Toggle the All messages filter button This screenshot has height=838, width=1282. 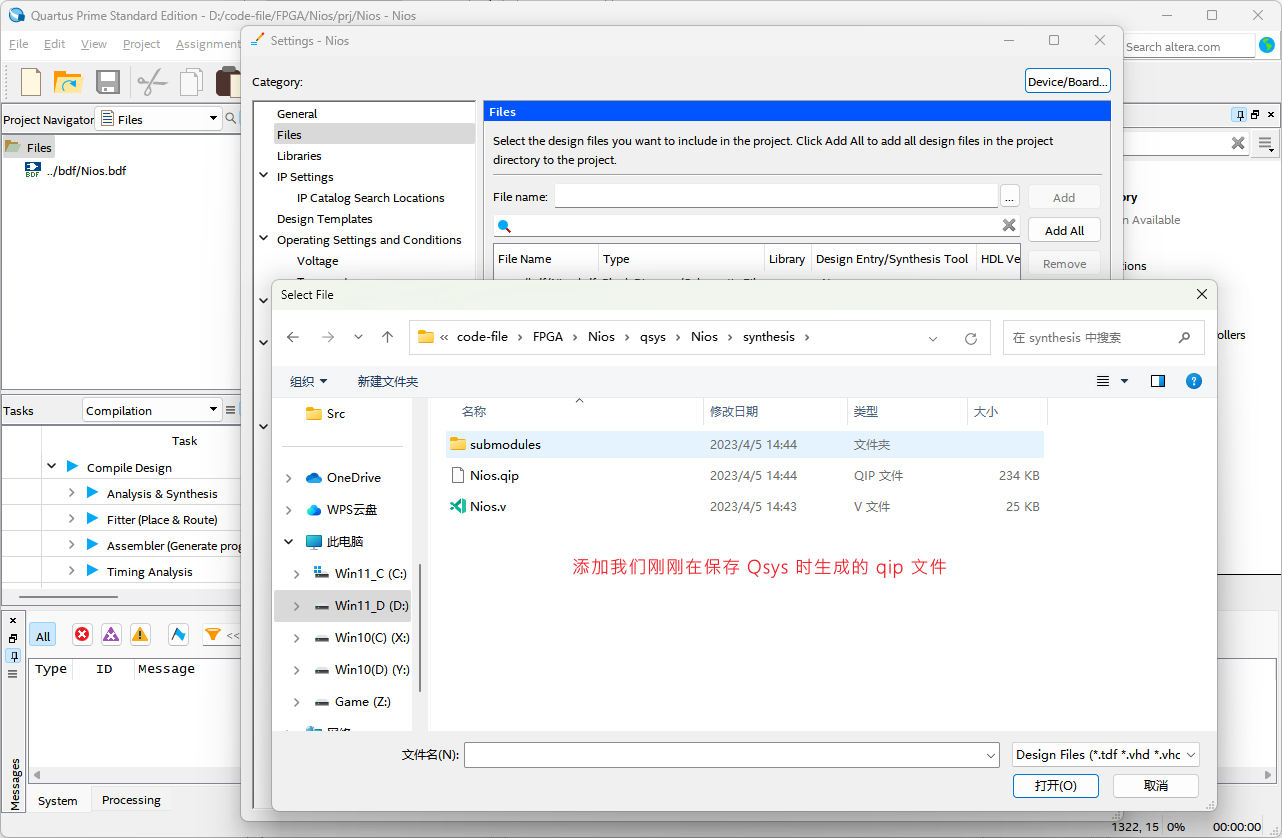43,636
